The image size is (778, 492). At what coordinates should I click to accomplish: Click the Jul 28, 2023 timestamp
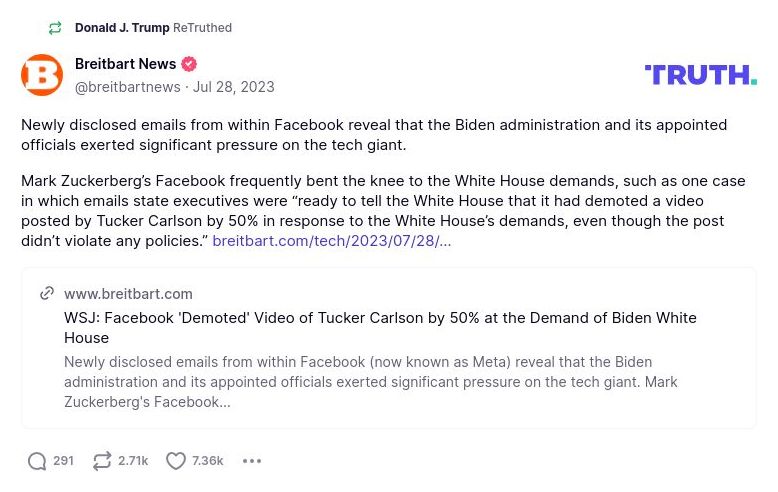point(233,87)
